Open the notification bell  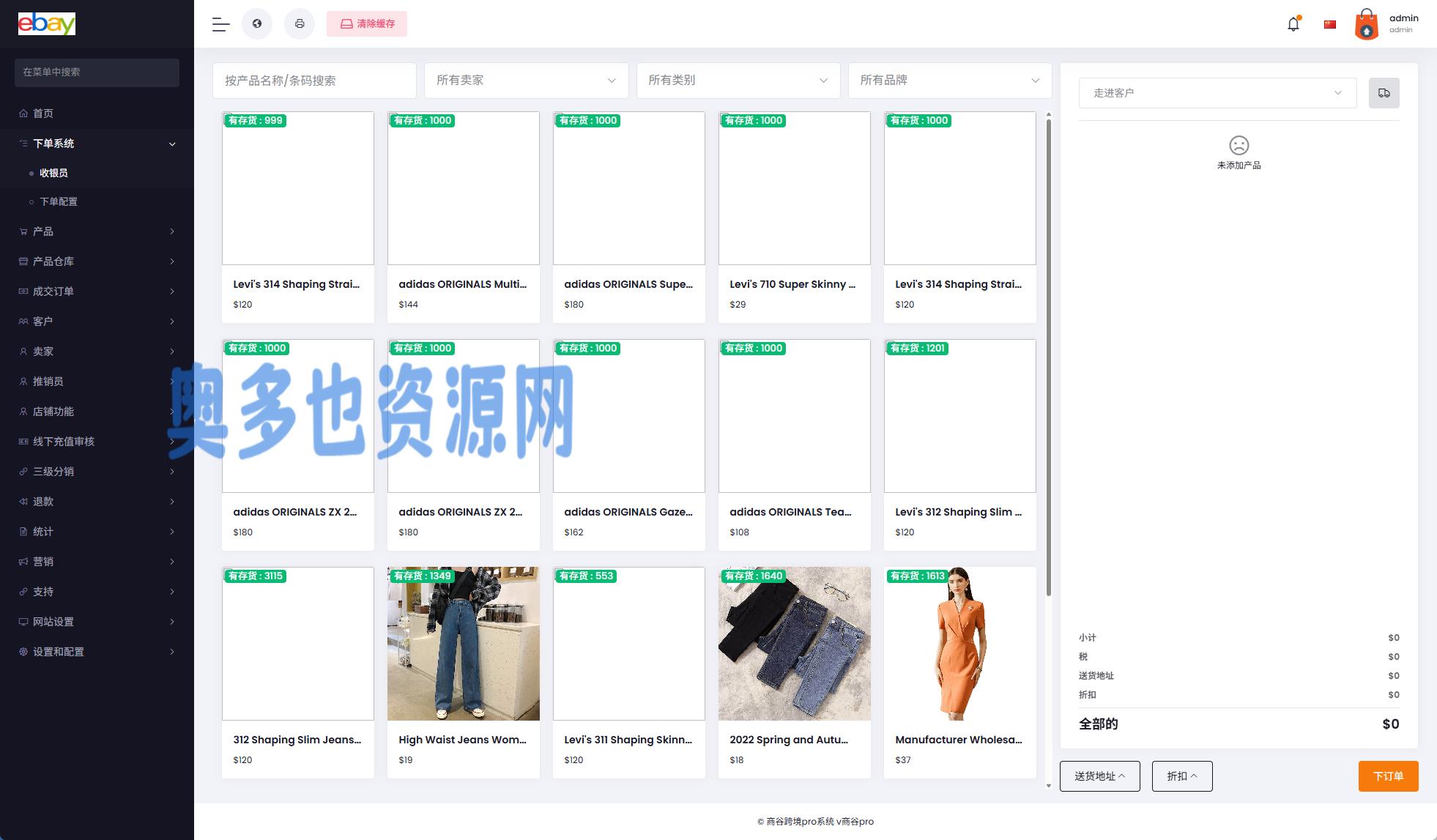[x=1293, y=24]
